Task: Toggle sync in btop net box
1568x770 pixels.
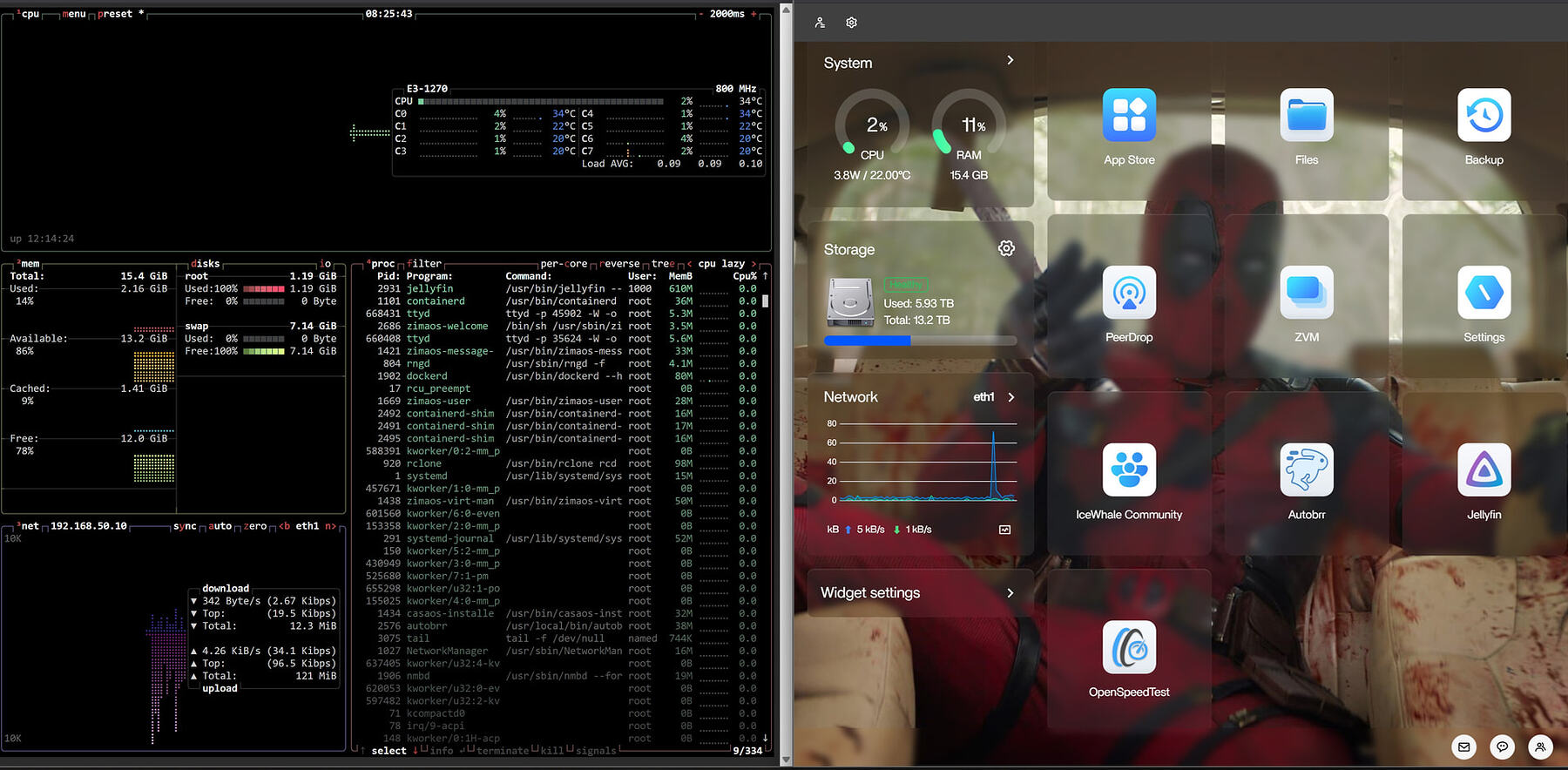Action: 185,526
